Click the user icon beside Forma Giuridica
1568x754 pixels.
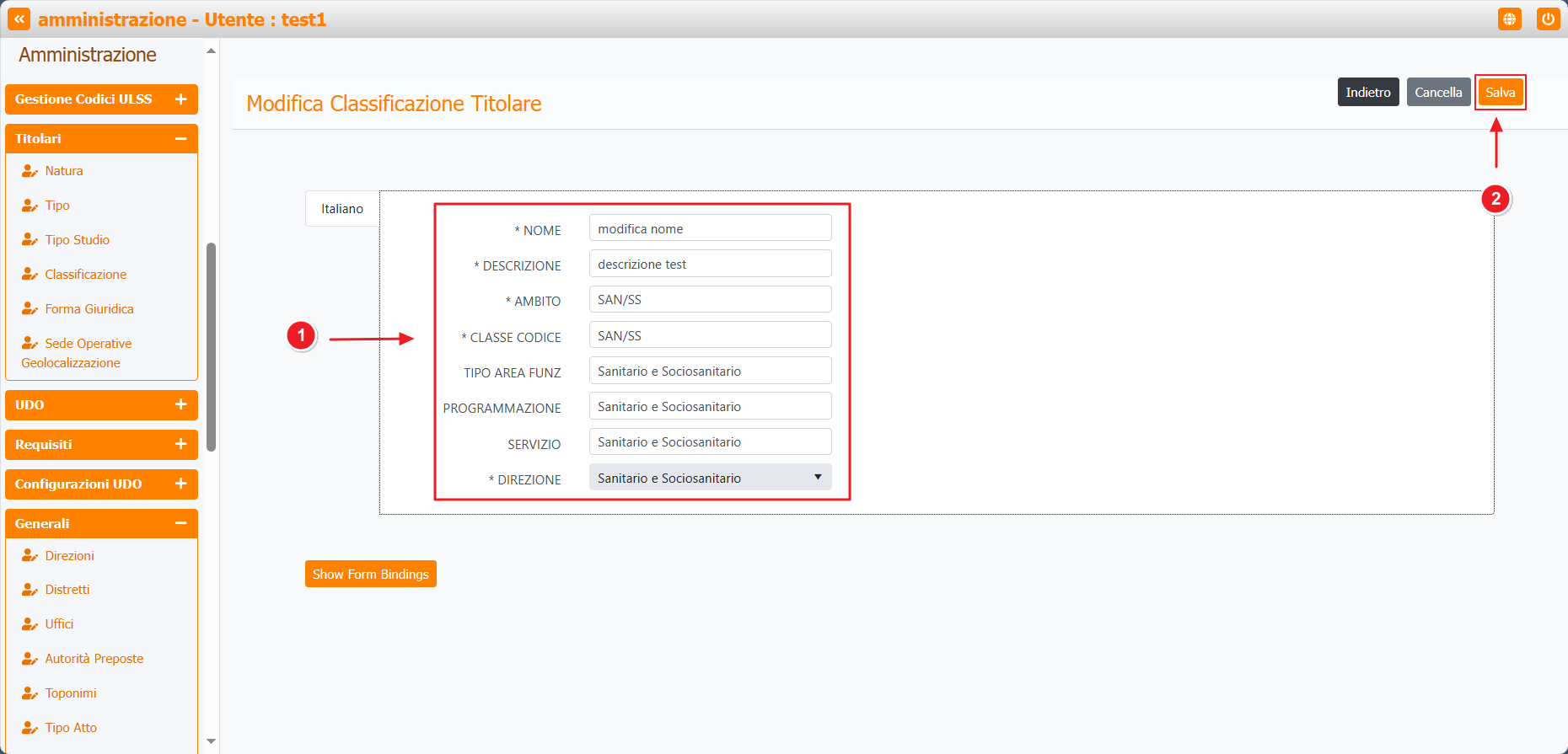[30, 309]
